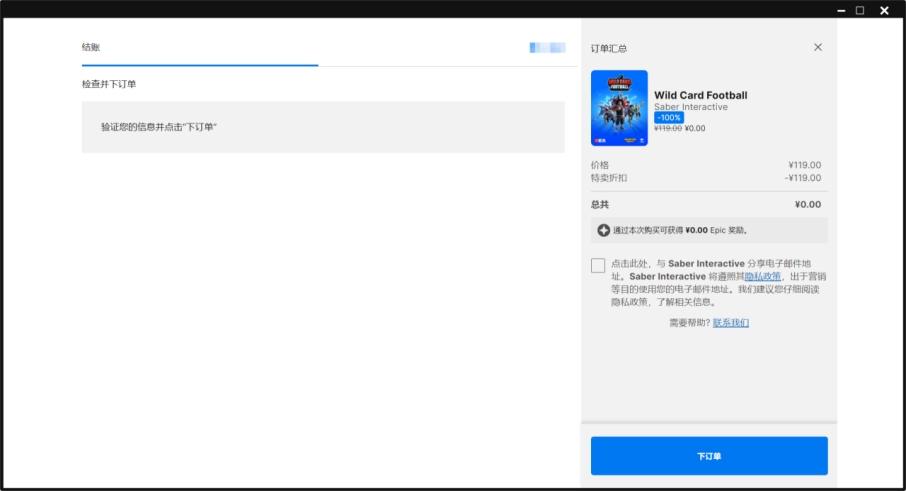Click the Wild Card Football cover thumbnail
Screen dimensions: 906x491
(x=619, y=108)
